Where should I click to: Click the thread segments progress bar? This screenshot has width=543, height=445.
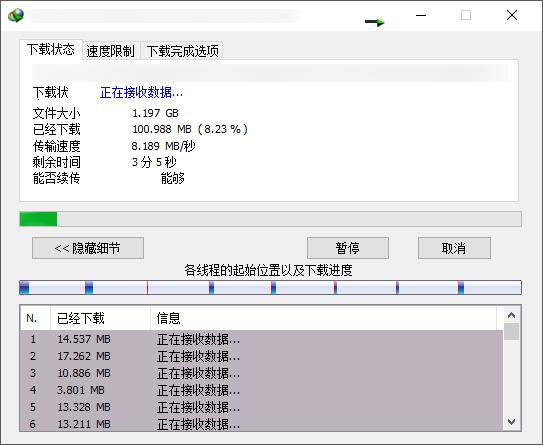(x=270, y=288)
